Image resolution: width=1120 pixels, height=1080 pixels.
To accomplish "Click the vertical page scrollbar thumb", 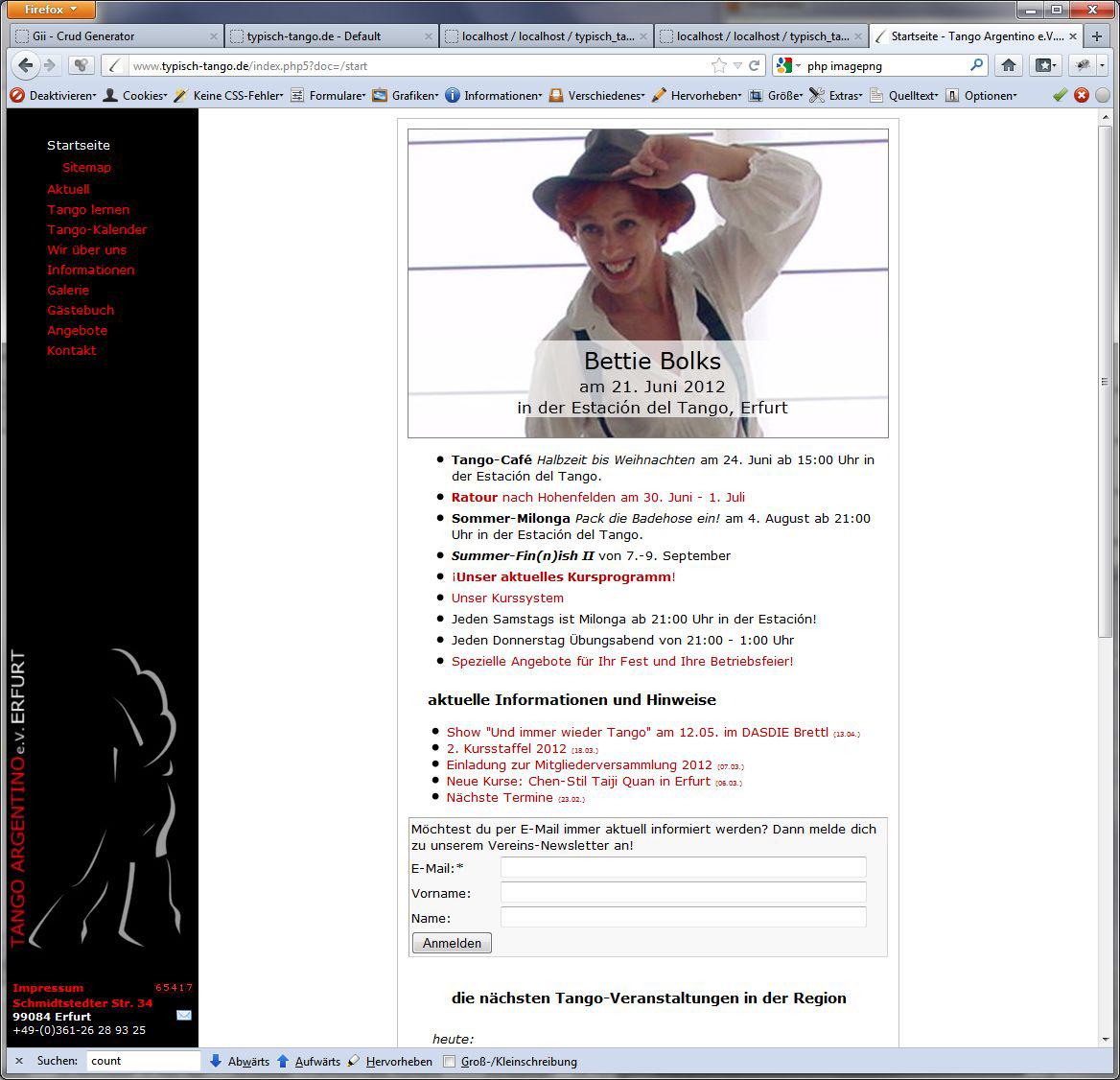I will 1105,384.
